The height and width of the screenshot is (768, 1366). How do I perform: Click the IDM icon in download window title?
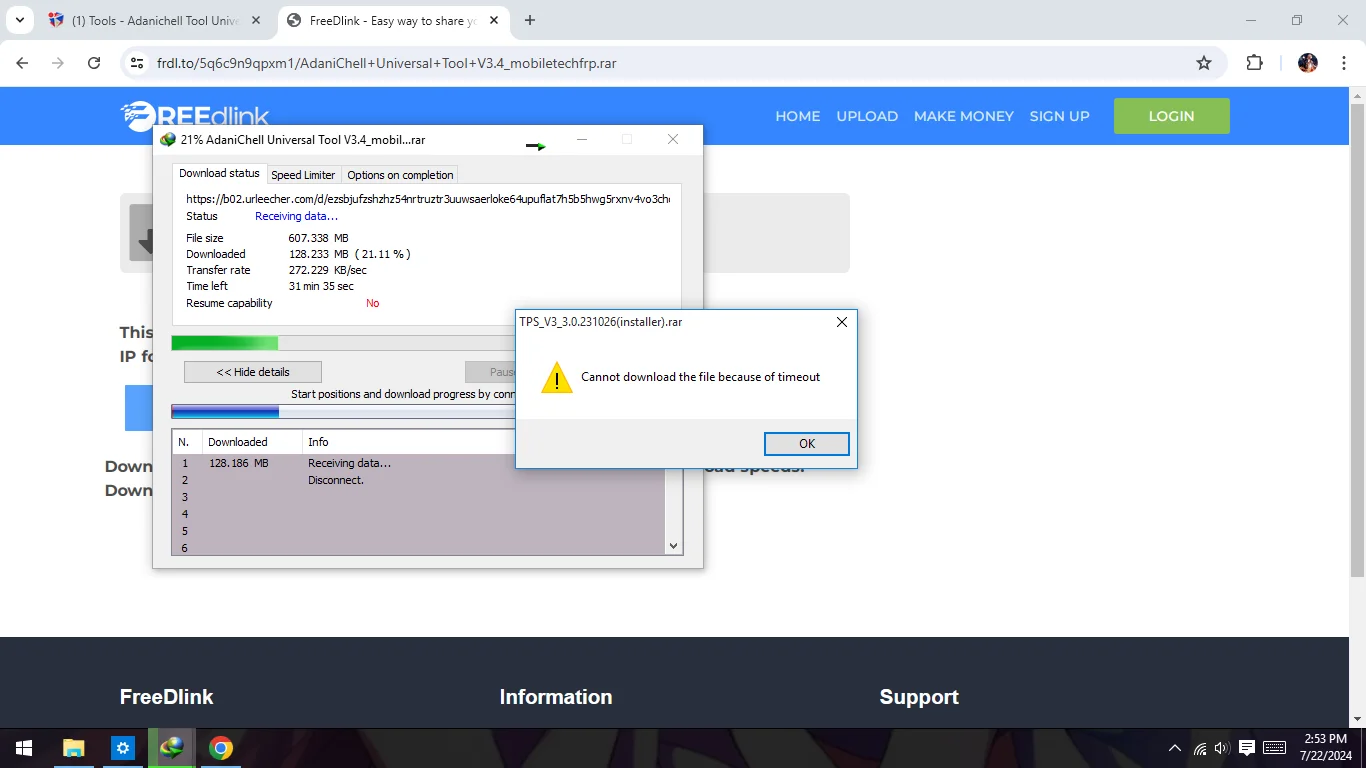(168, 140)
